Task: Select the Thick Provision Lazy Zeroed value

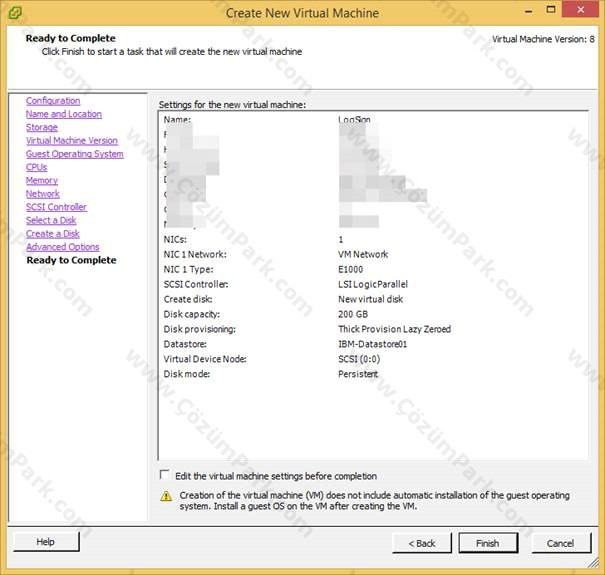Action: click(394, 329)
